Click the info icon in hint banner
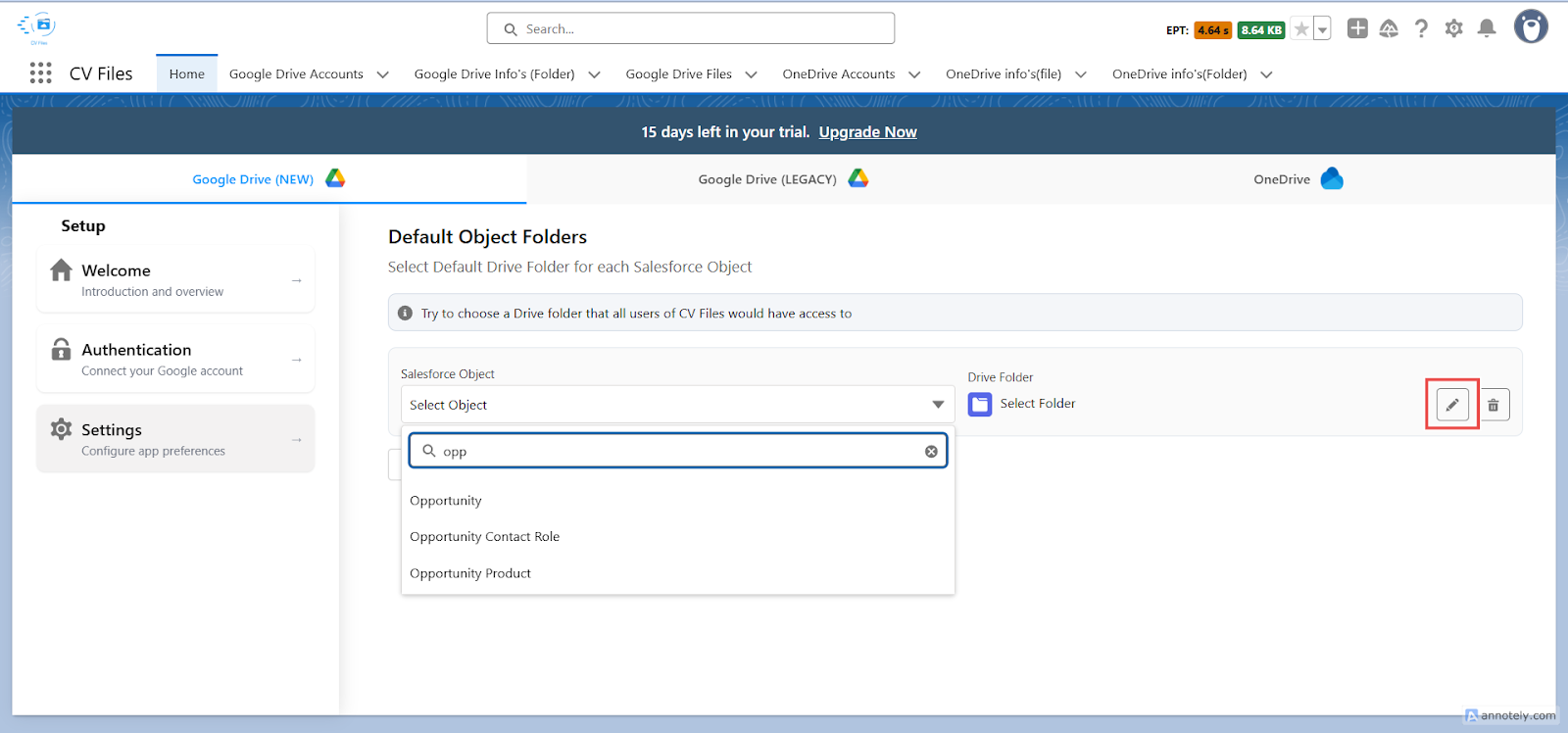Image resolution: width=1568 pixels, height=733 pixels. click(405, 313)
